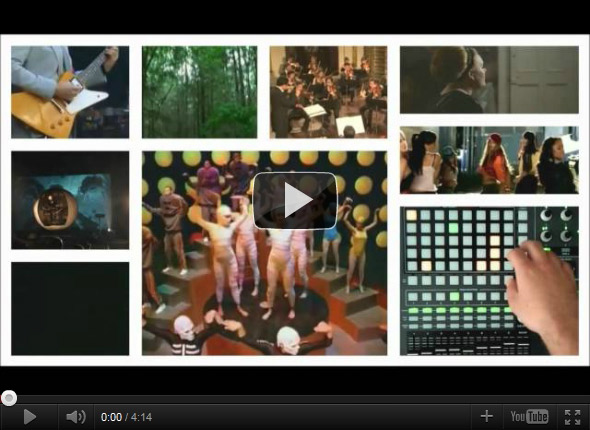Click the middle of the progress bar

coord(295,398)
